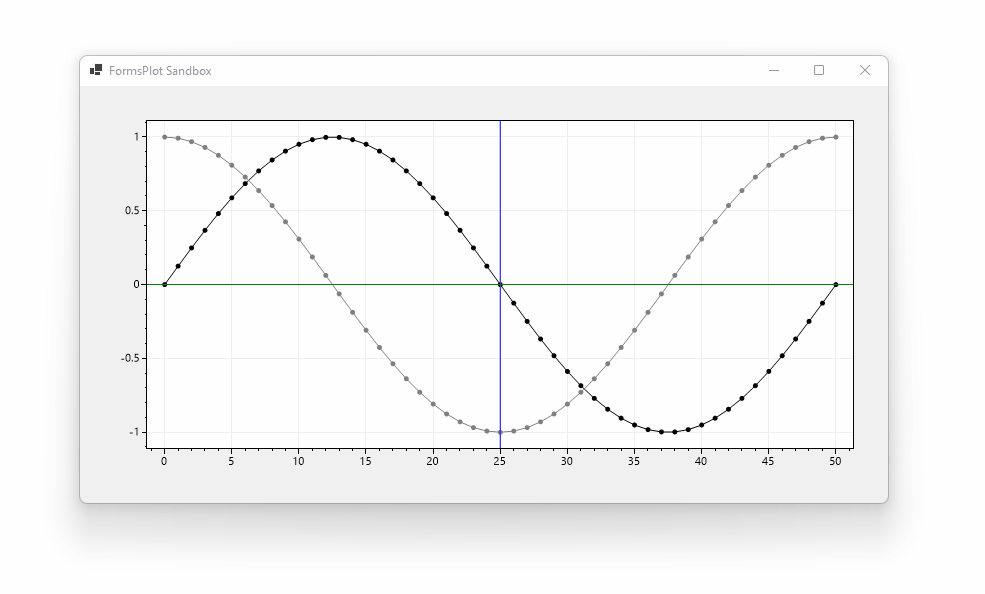This screenshot has width=985, height=594.
Task: Click the 10 tick label on x-axis
Action: click(x=298, y=462)
